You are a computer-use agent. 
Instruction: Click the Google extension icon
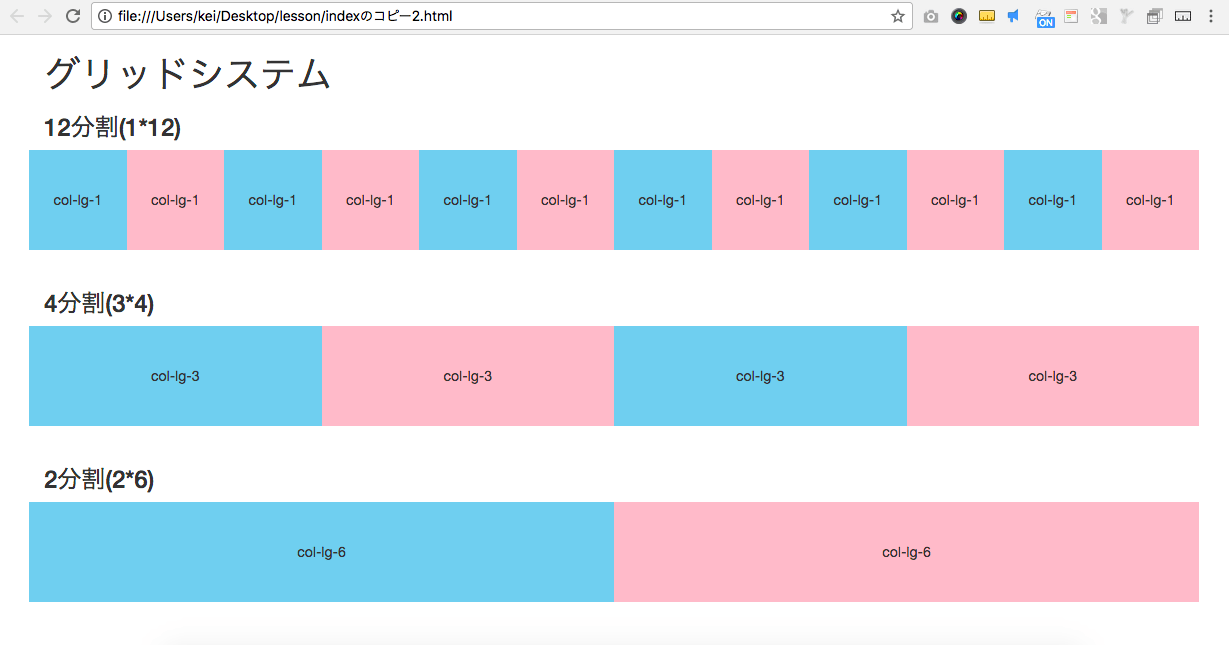click(1098, 16)
